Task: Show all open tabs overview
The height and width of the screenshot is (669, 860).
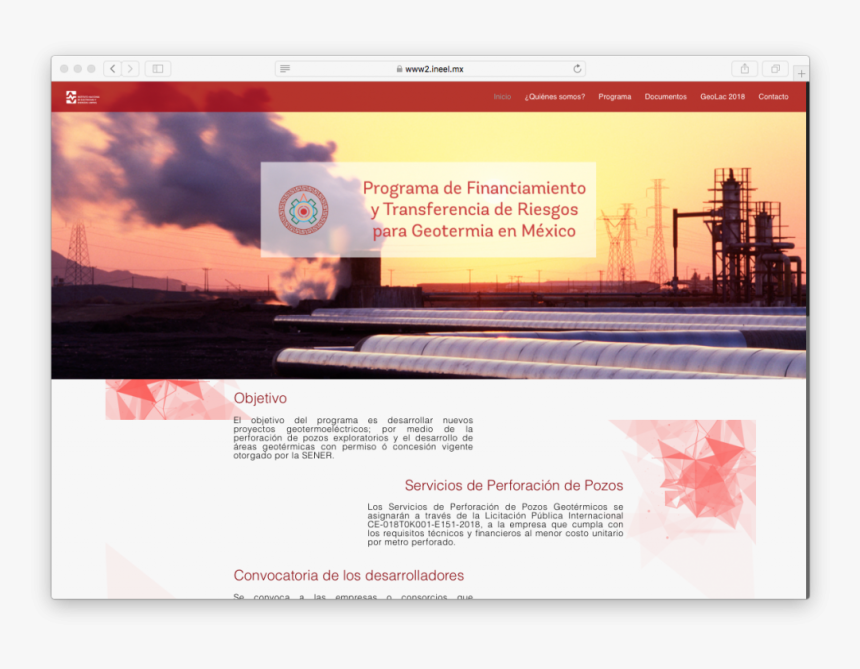Action: [x=775, y=69]
